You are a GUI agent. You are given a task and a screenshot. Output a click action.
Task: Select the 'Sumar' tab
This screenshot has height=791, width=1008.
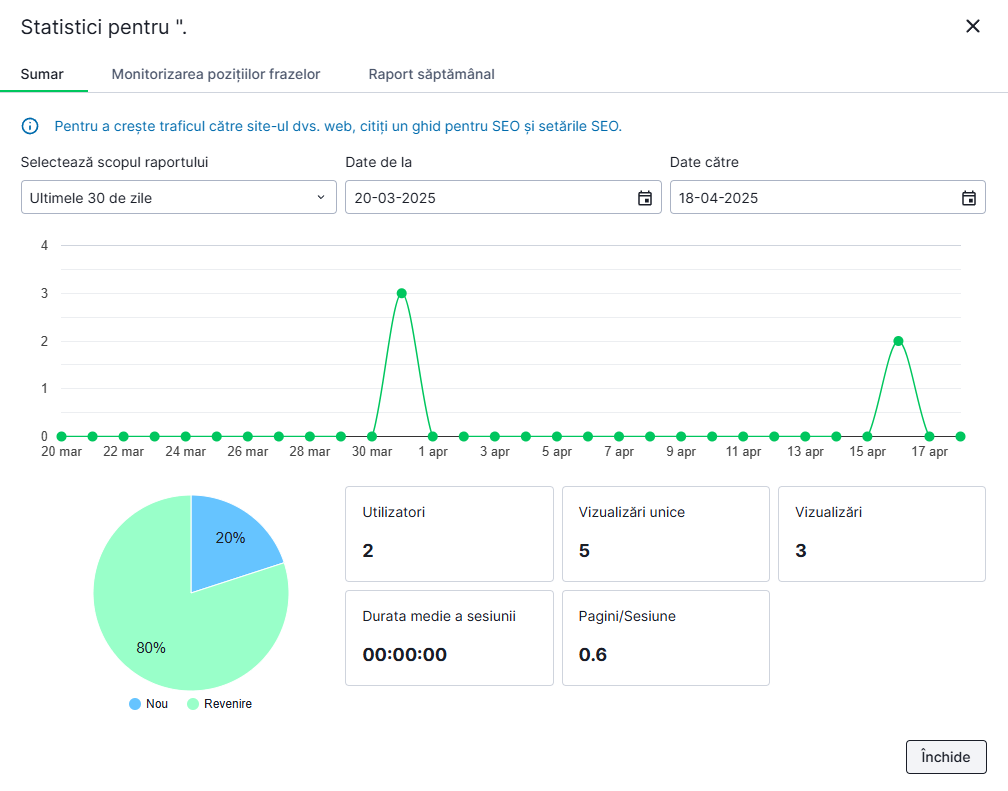click(42, 74)
